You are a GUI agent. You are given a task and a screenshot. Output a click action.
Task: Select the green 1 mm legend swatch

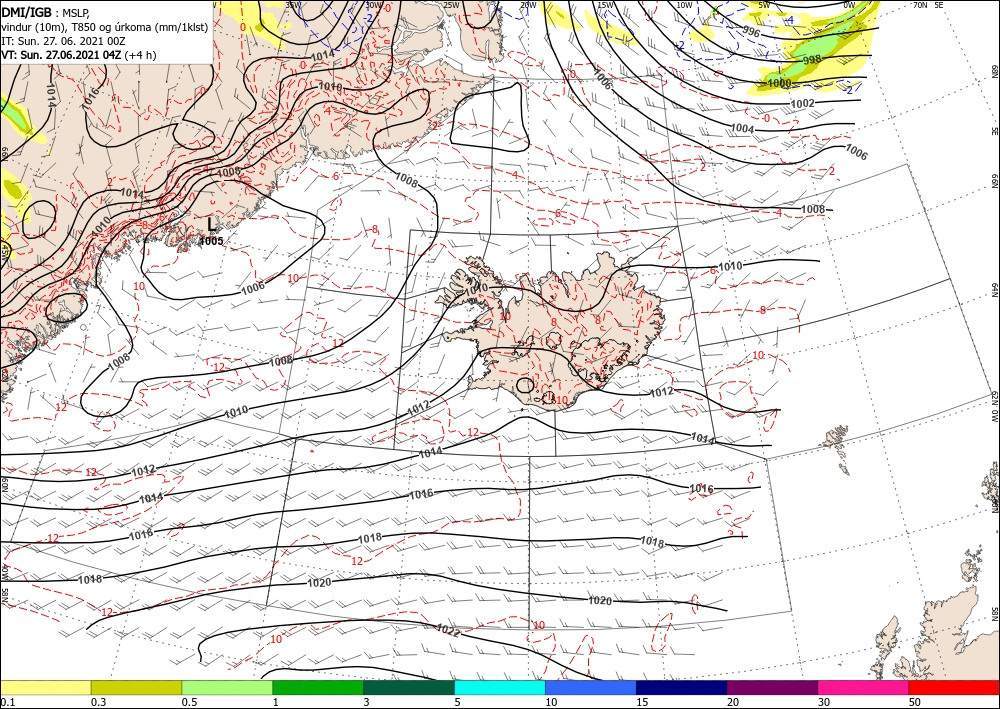318,687
